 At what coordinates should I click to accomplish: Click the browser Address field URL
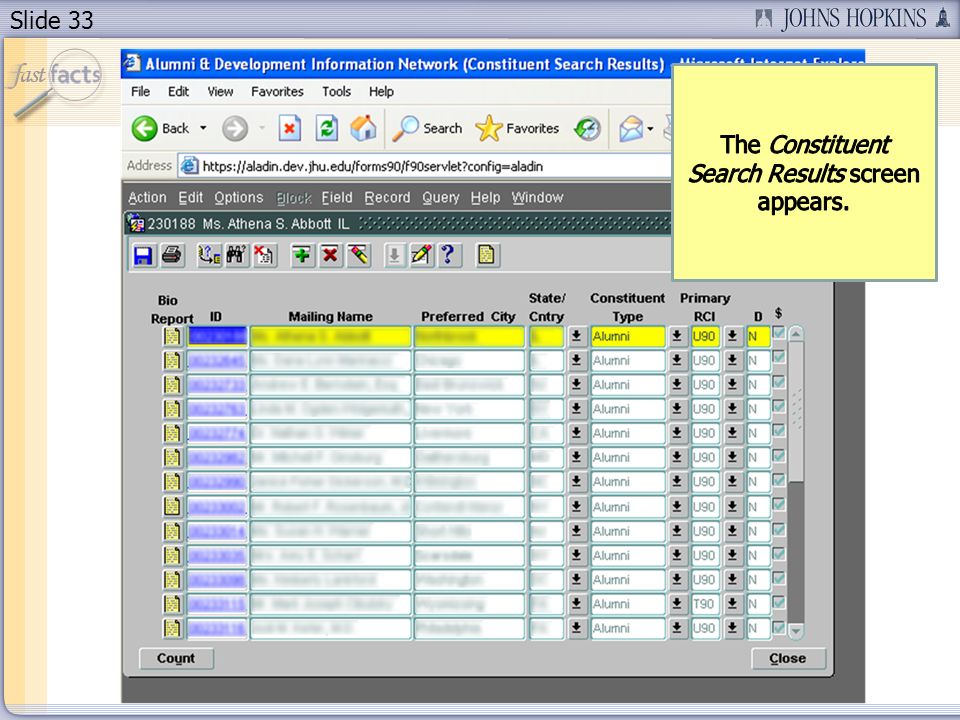[x=372, y=167]
